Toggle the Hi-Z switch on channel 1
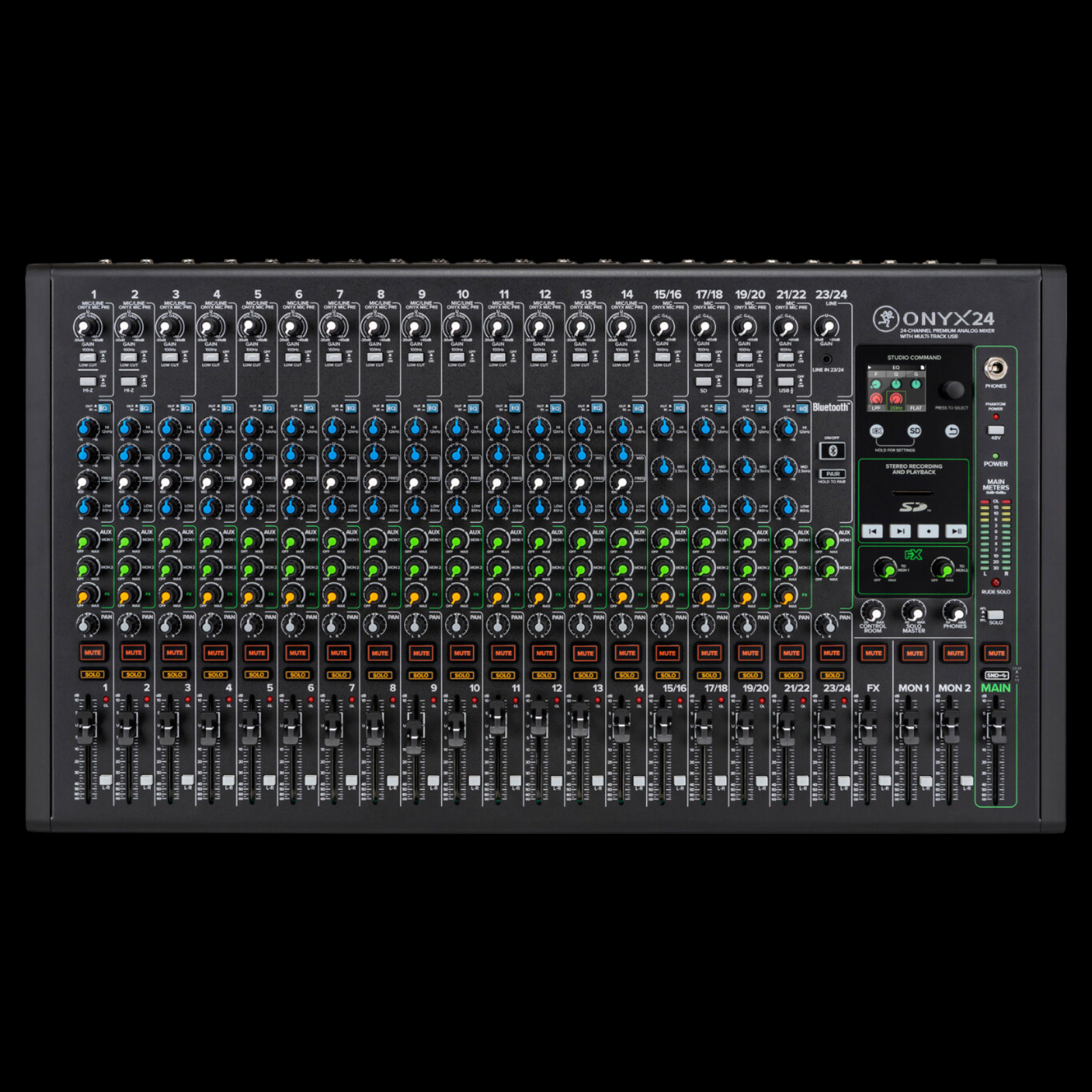This screenshot has height=1092, width=1092. pyautogui.click(x=88, y=382)
